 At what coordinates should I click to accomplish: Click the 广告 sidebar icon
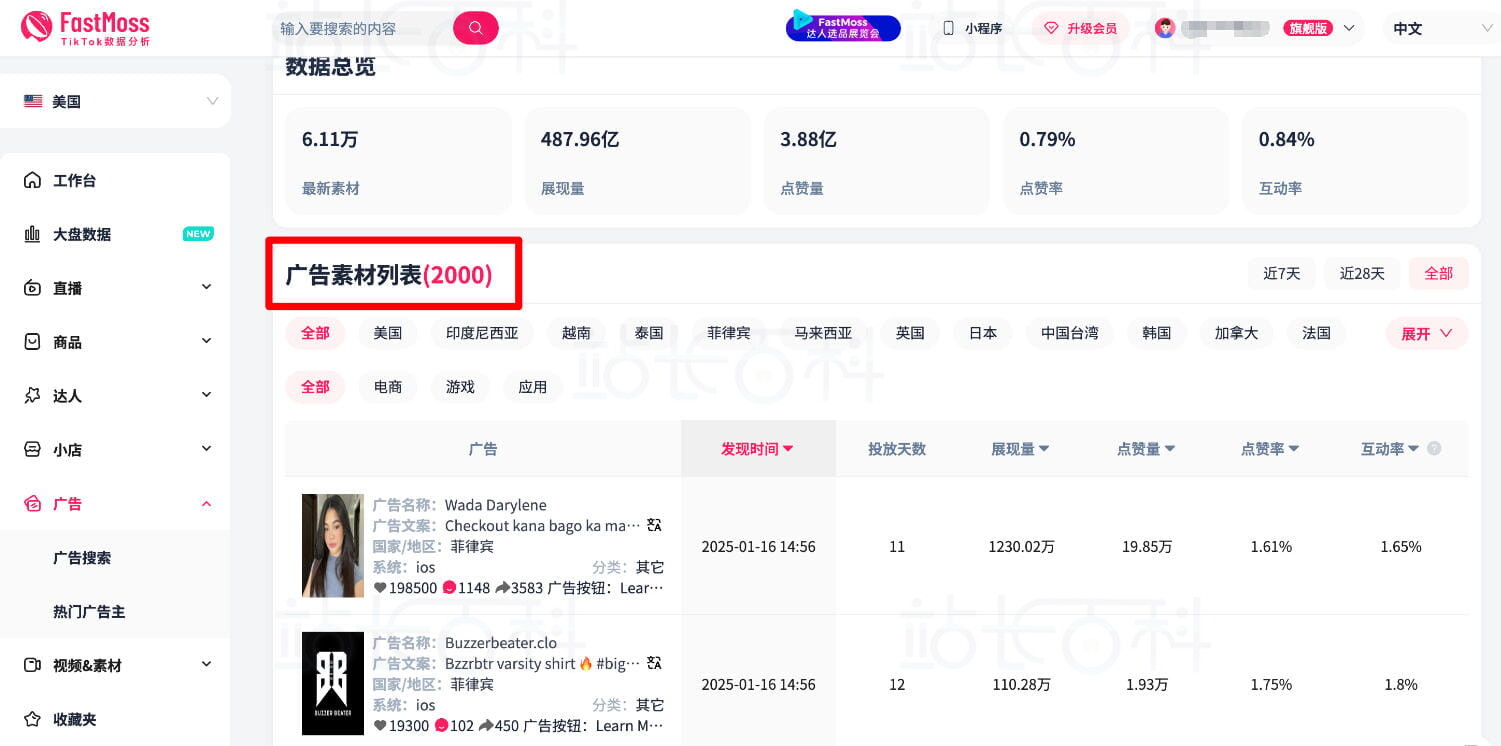(33, 504)
